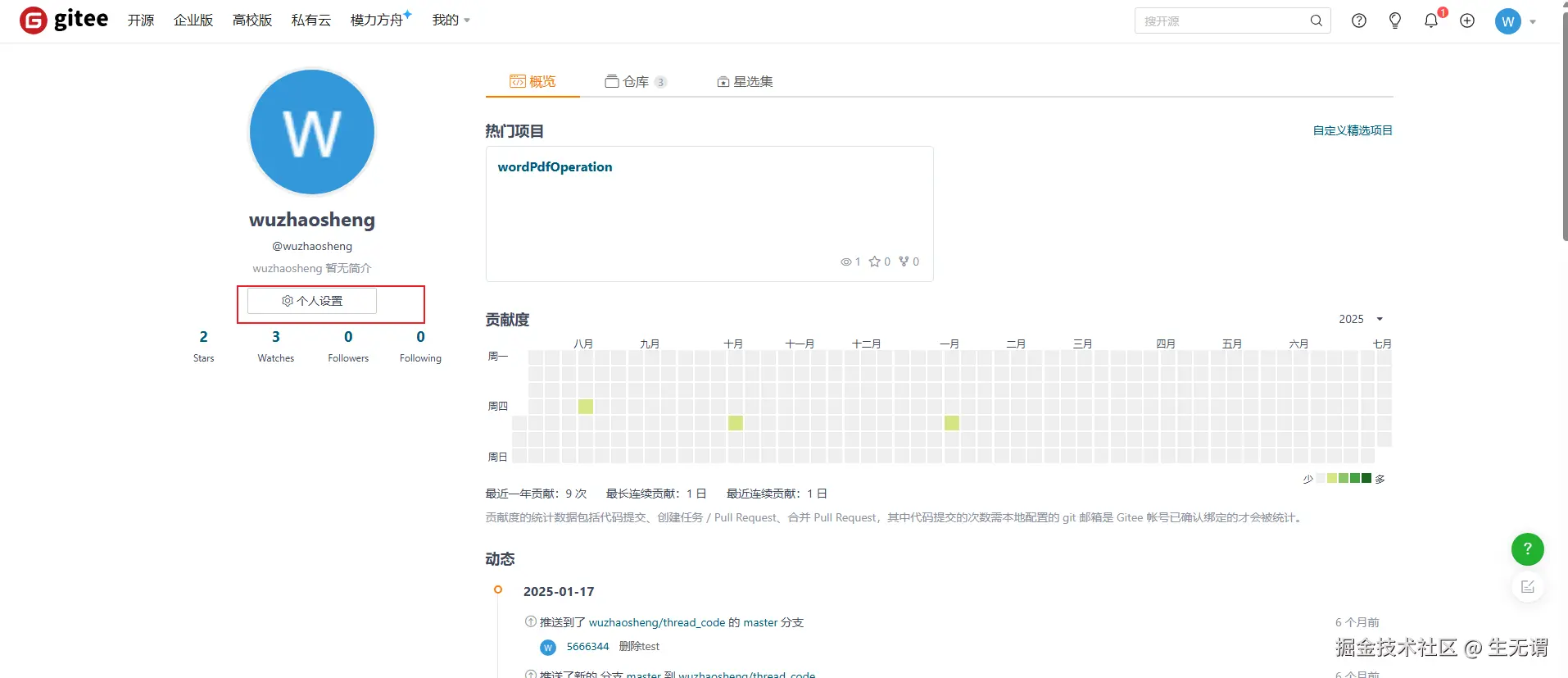
Task: Click the 3 Watches counter
Action: click(276, 346)
